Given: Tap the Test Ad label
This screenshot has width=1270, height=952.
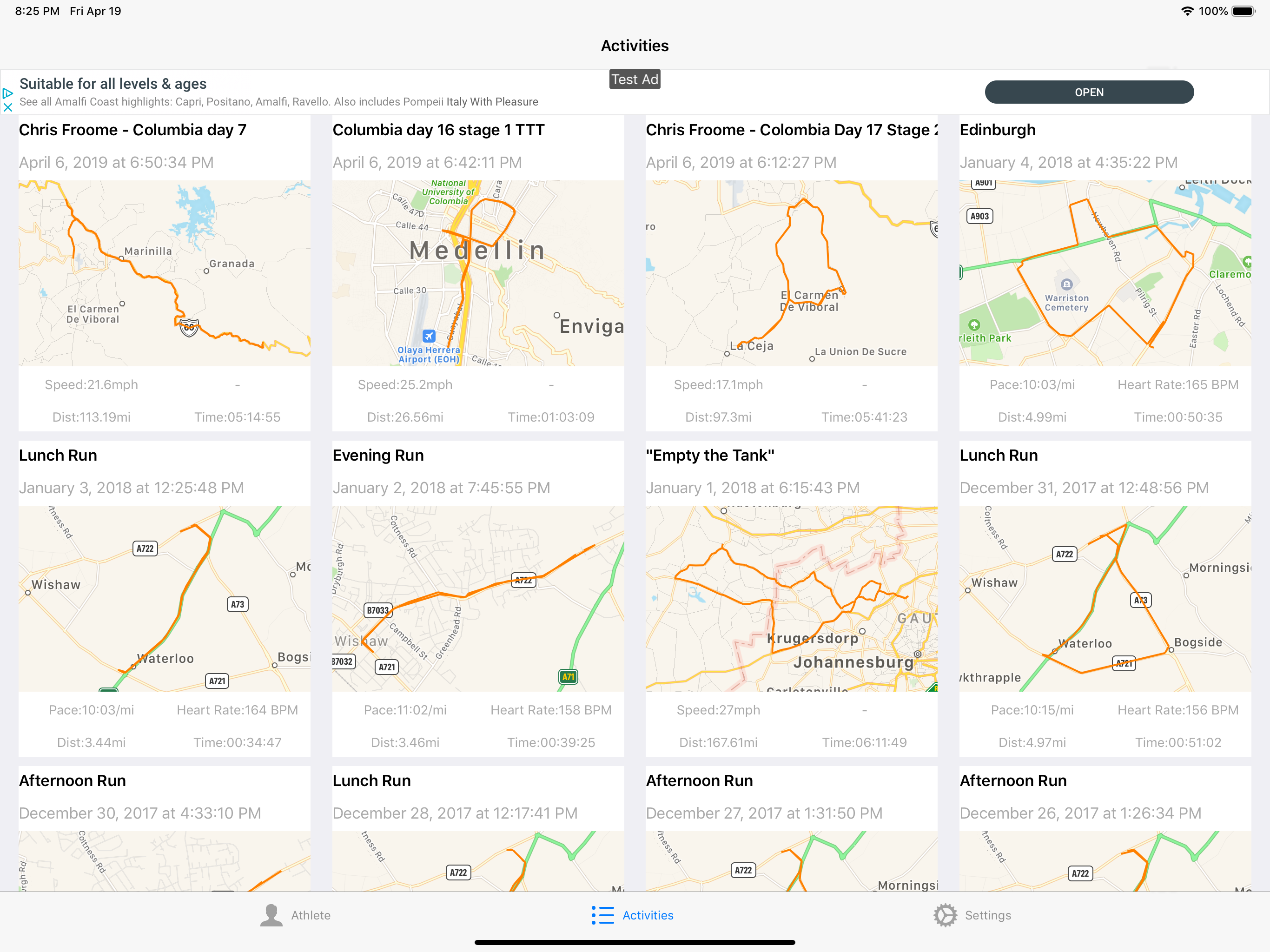Looking at the screenshot, I should [x=635, y=79].
